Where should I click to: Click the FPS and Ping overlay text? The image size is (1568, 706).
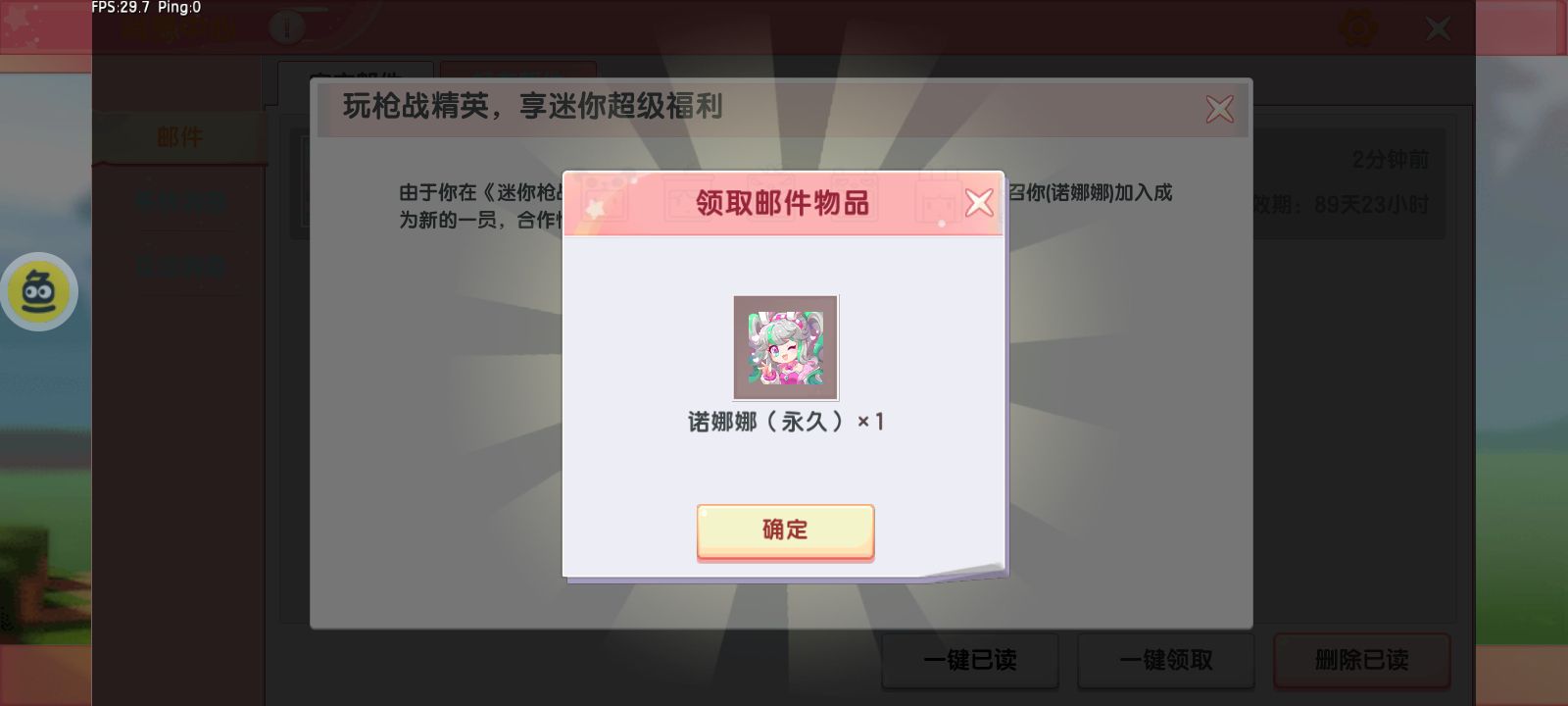(146, 8)
